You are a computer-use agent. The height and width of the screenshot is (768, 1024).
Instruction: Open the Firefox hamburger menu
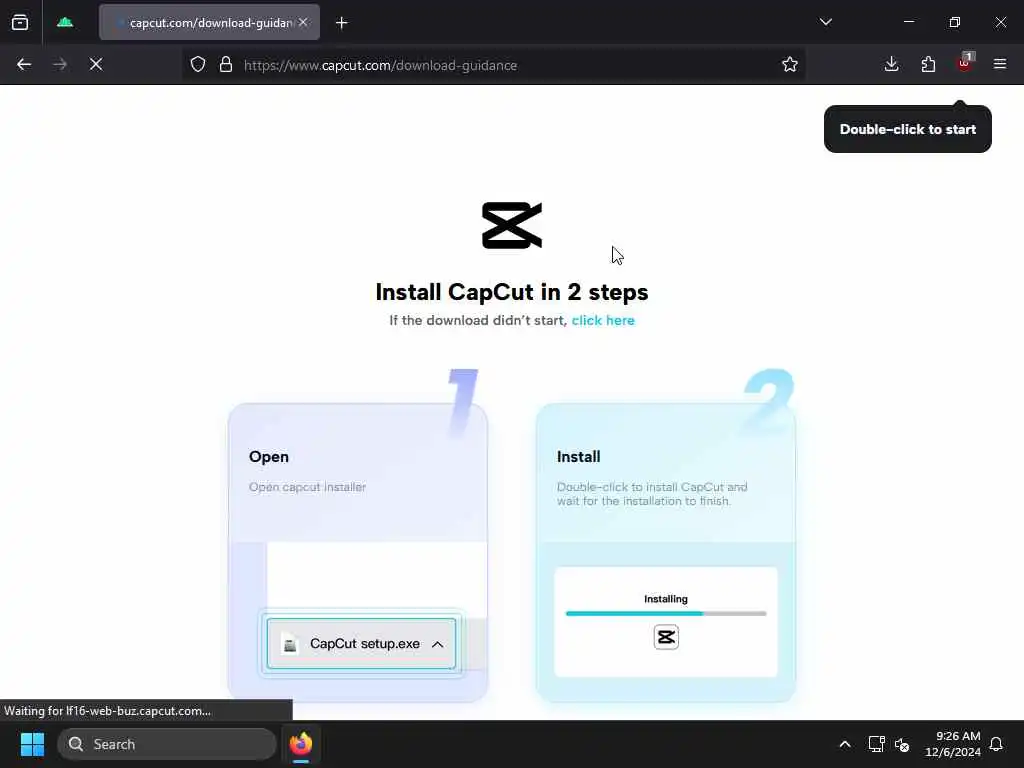point(1000,64)
